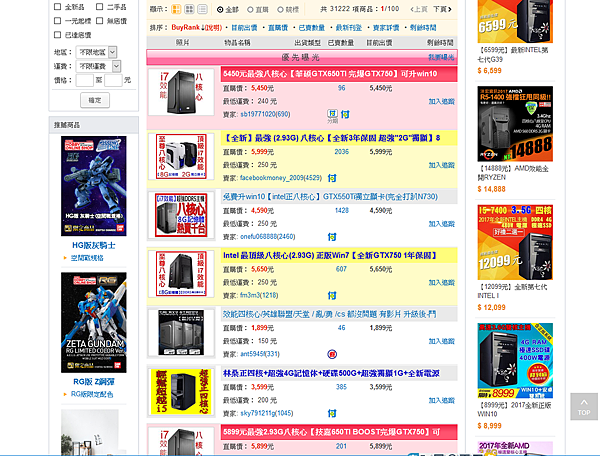The height and width of the screenshot is (456, 600).
Task: Click 加入追蹤 for the 1,899 listing
Action: point(442,341)
